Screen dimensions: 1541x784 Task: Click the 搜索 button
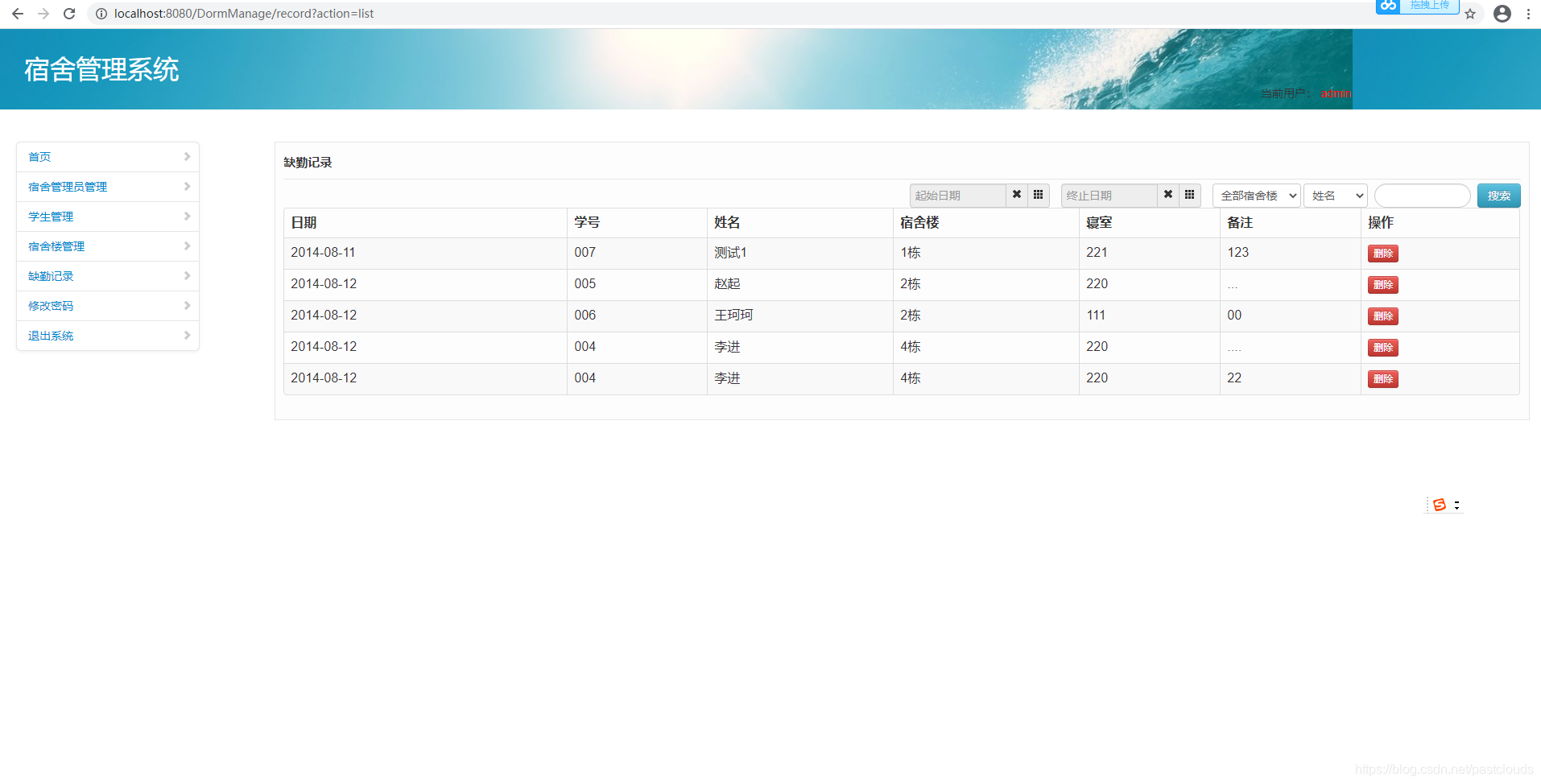[x=1498, y=195]
